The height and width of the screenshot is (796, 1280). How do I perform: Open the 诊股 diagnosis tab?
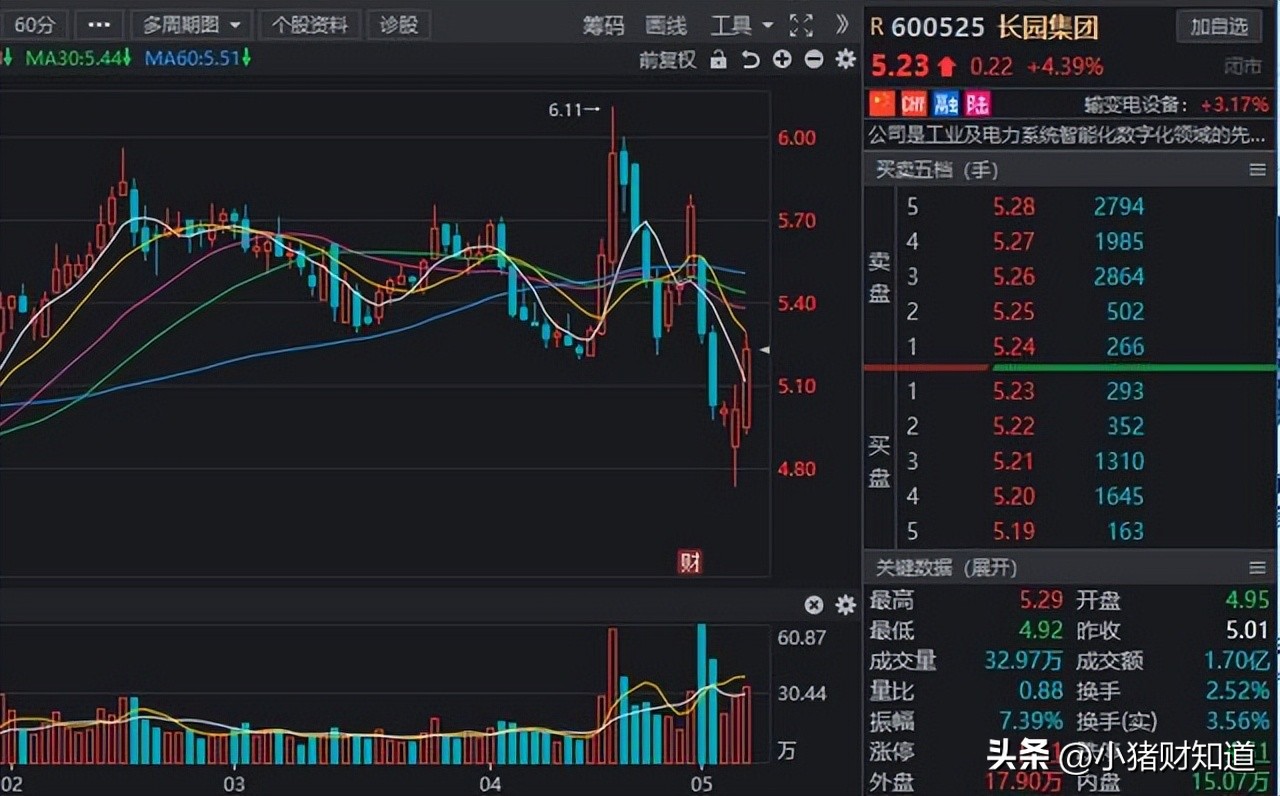click(399, 24)
